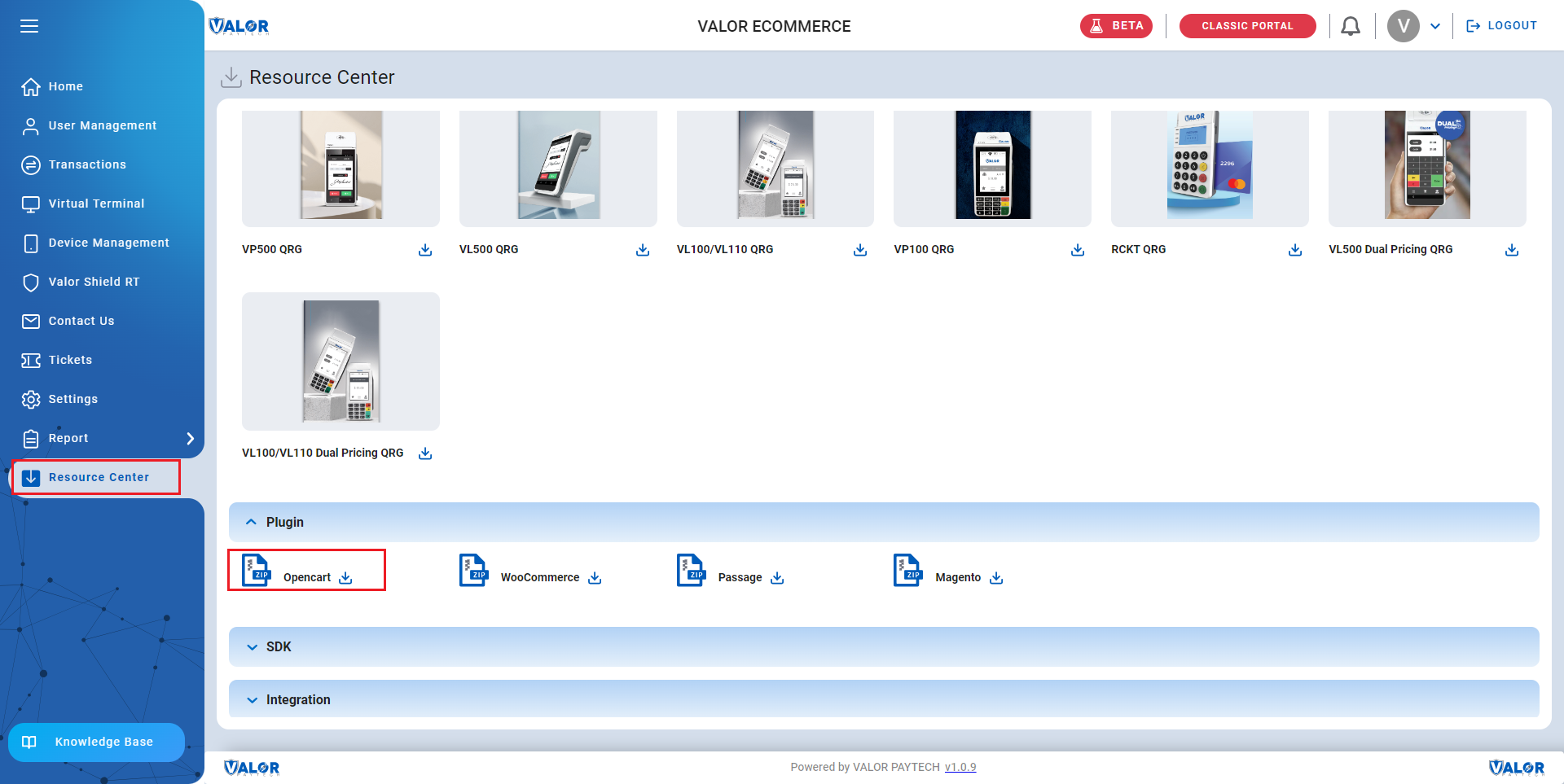This screenshot has width=1564, height=784.
Task: Click the Resource Center download icon in sidebar
Action: click(x=31, y=477)
